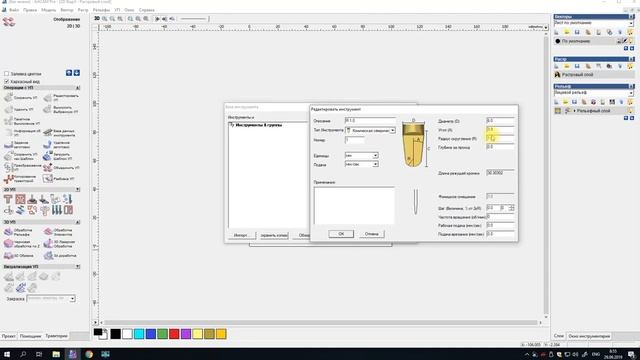
Task: Open Chrome from the Windows taskbar
Action: 89,354
